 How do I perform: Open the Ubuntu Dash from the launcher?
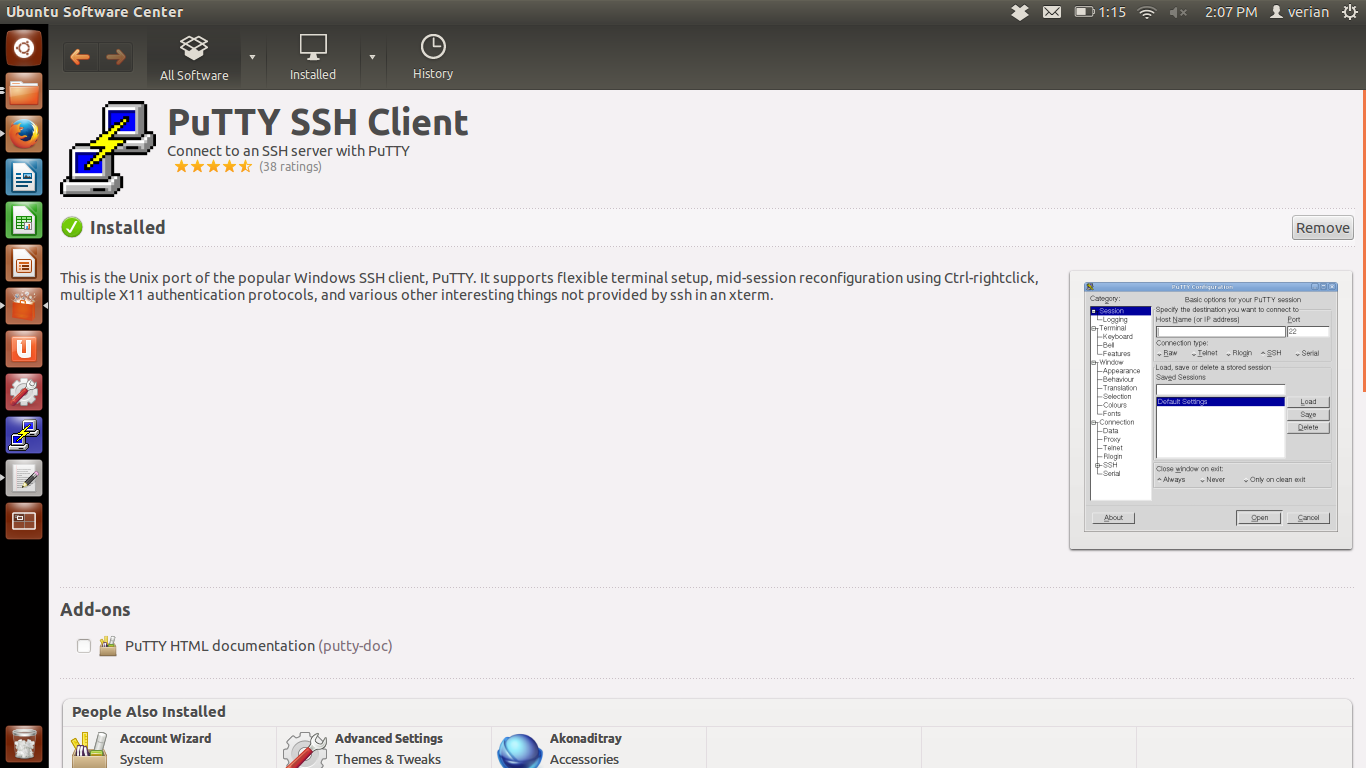pos(24,48)
